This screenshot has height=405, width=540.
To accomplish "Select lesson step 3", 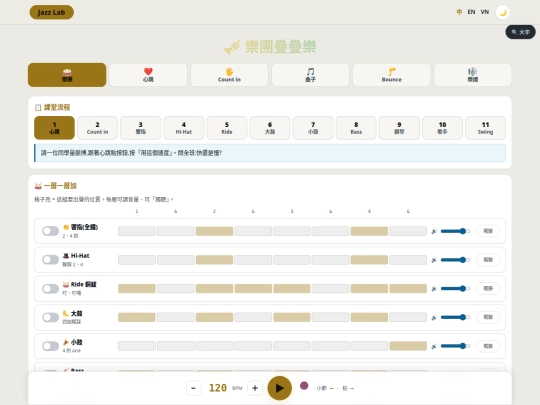I will [x=141, y=128].
